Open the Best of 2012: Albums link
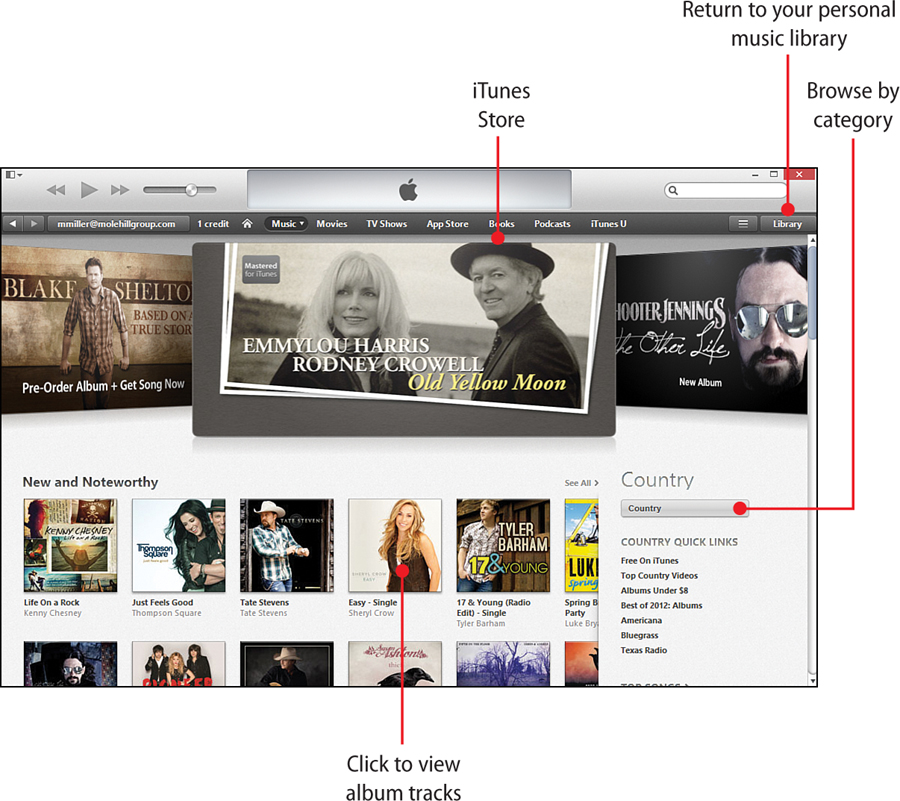This screenshot has height=801, width=900. (661, 605)
